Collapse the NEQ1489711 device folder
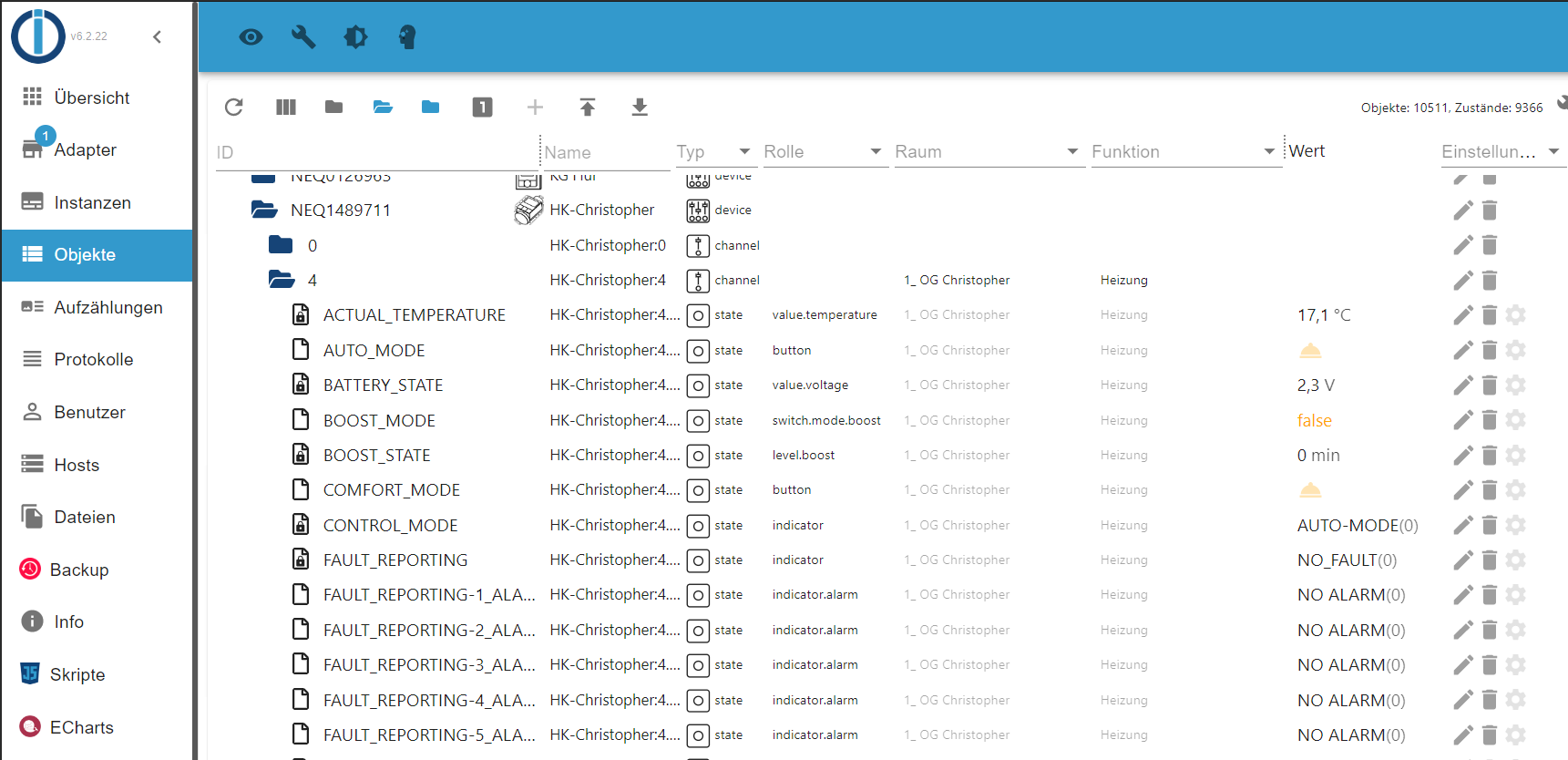The image size is (1568, 760). tap(264, 210)
